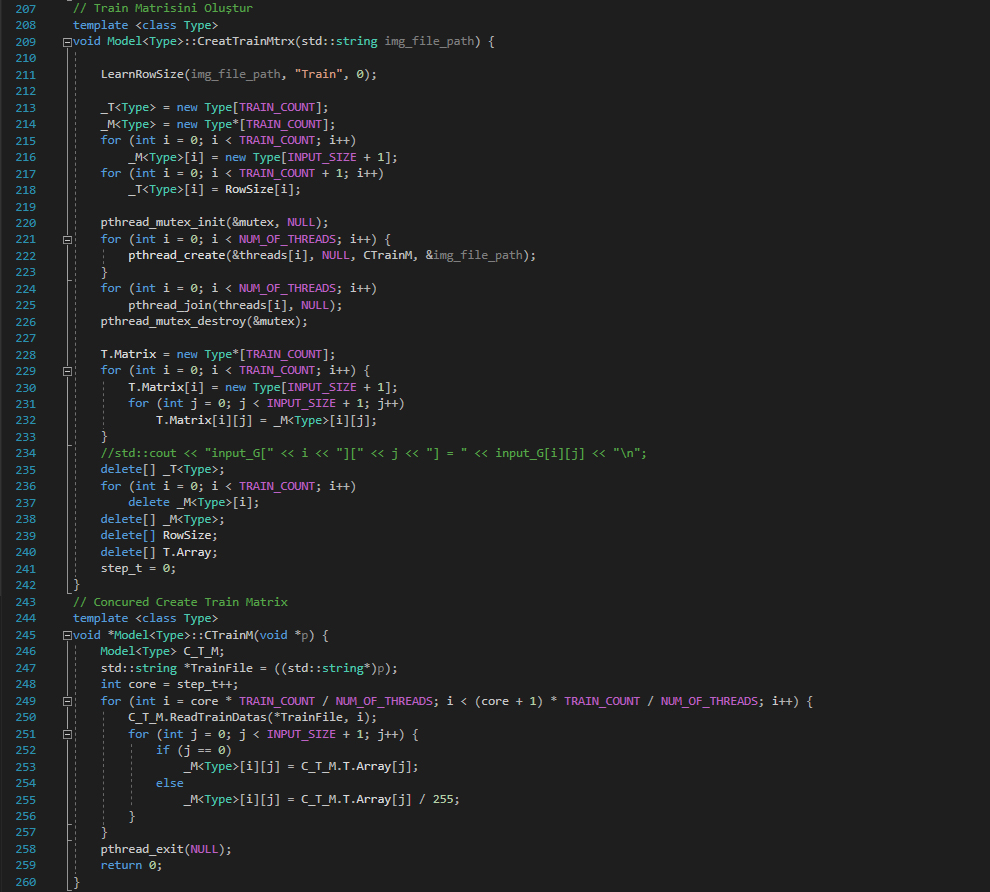Place cursor on pthread_exit(NULL) statement
This screenshot has width=990, height=892.
tap(165, 849)
